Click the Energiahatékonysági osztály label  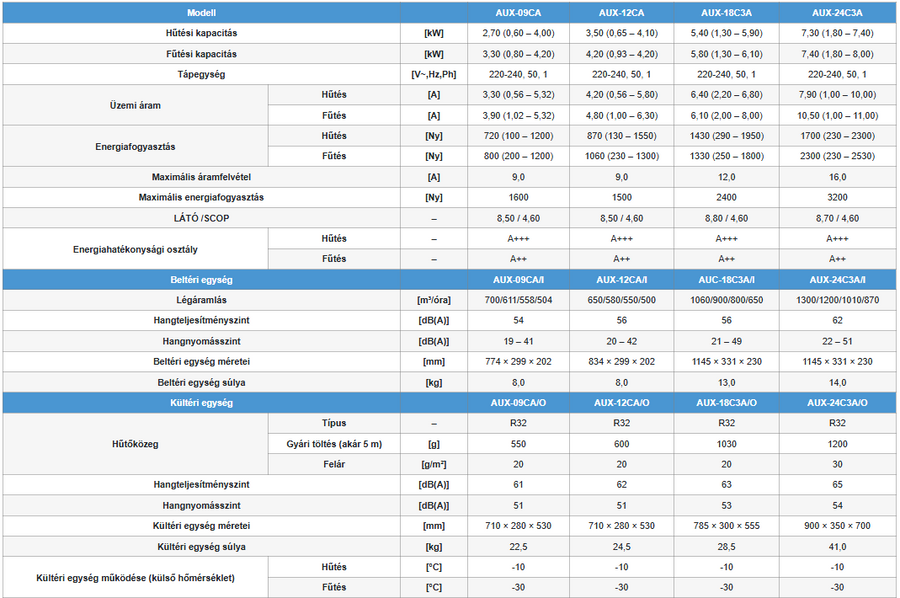[x=135, y=249]
